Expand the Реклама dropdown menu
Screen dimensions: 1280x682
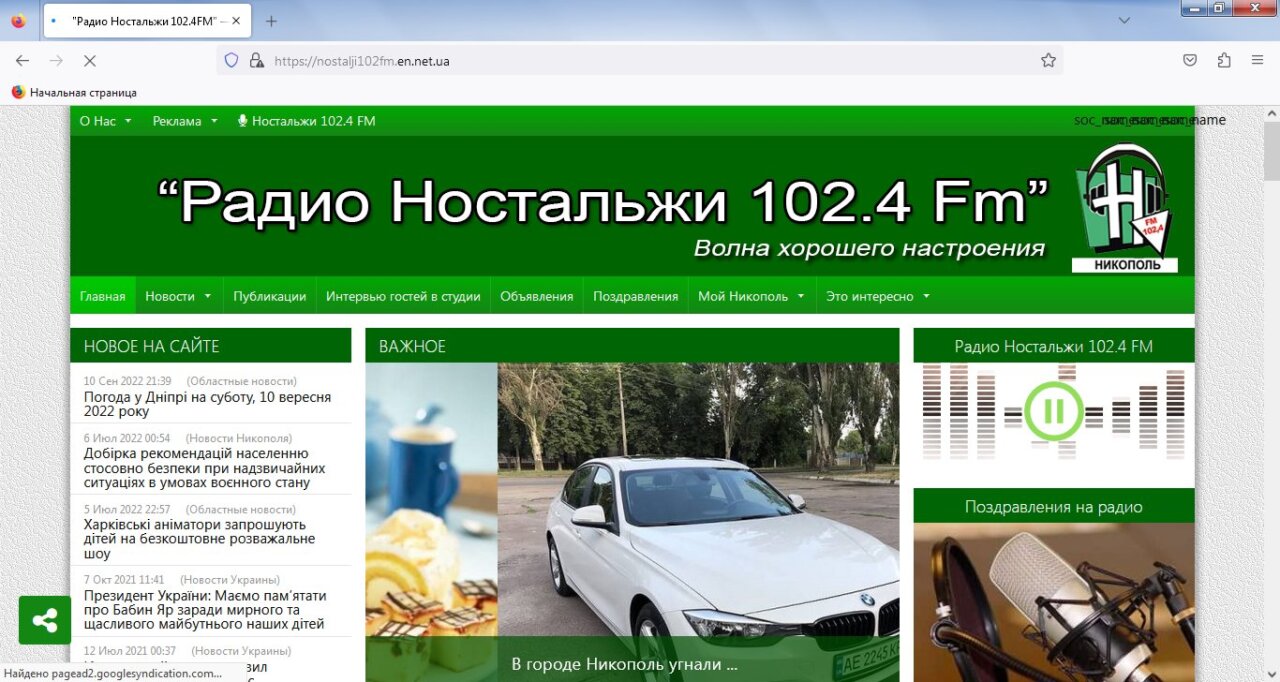click(x=185, y=121)
